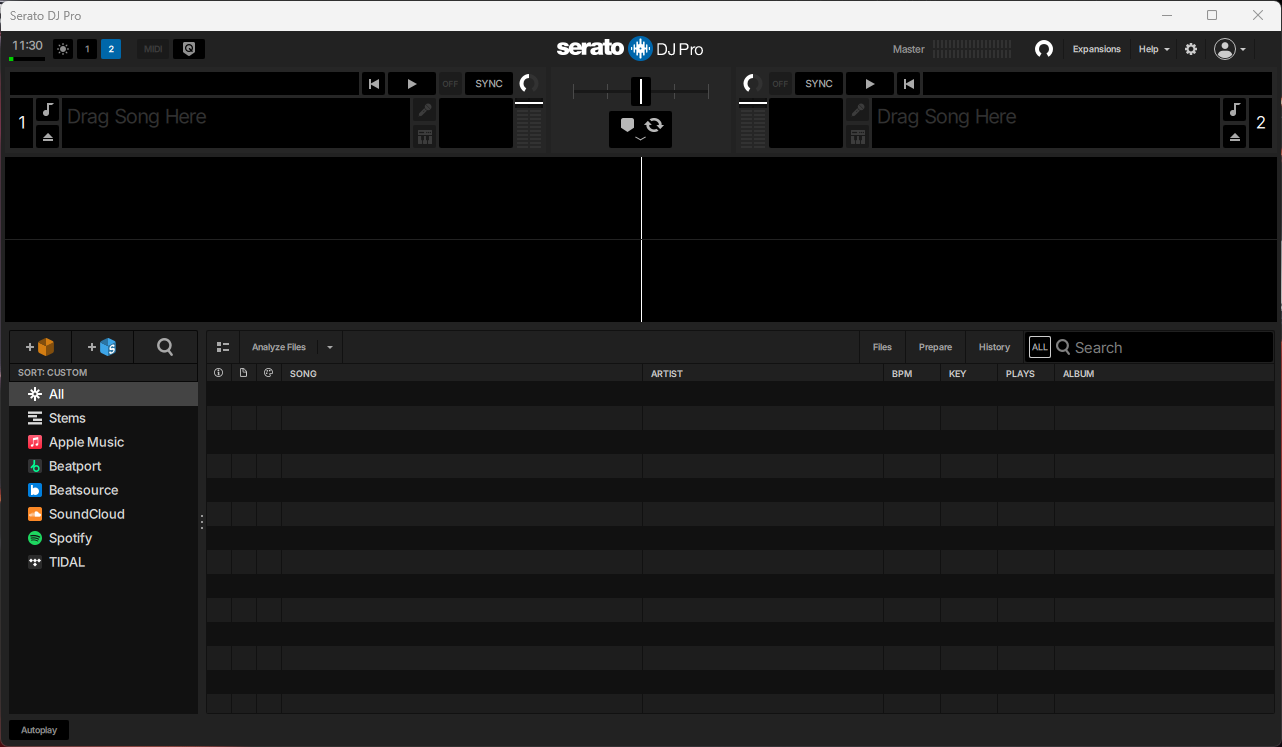Open the pad grid icon on deck 2
The width and height of the screenshot is (1282, 747).
(857, 137)
